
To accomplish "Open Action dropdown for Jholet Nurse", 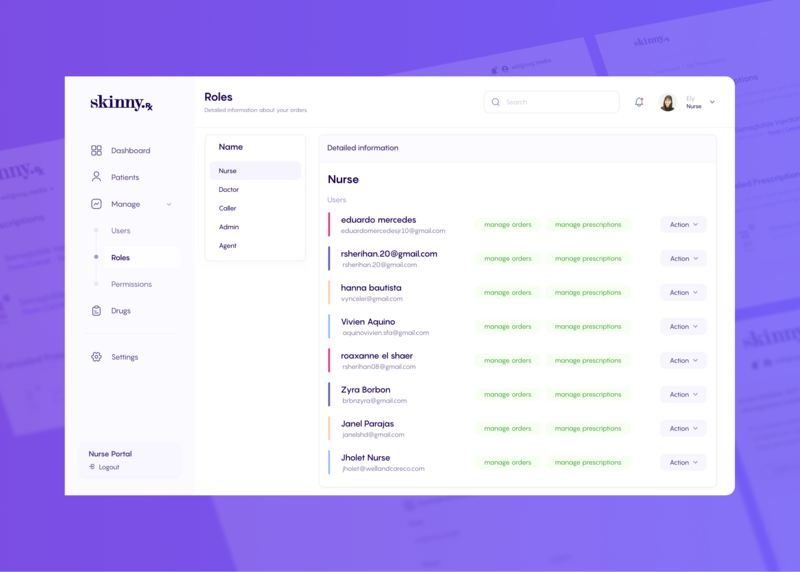I will [683, 463].
